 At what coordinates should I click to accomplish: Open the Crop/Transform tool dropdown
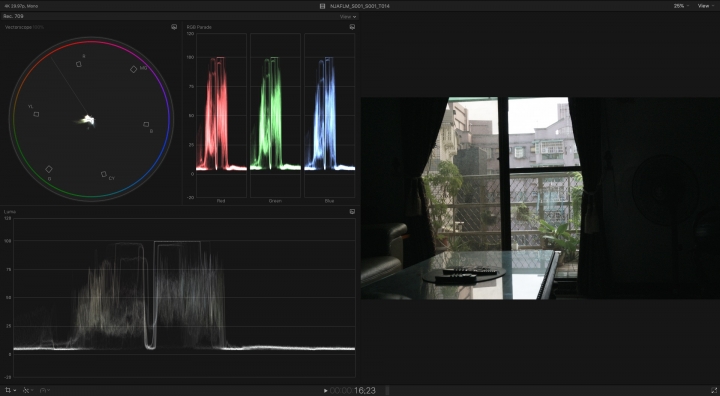coord(11,390)
